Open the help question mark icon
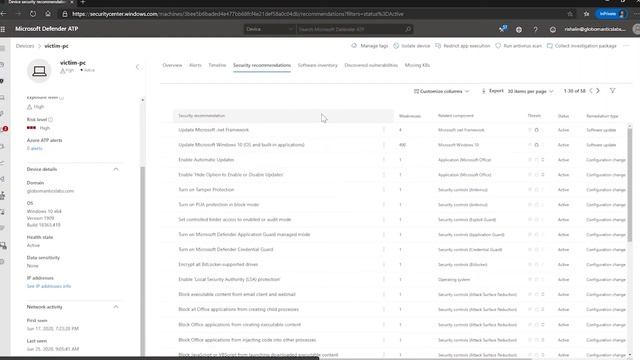Image resolution: width=640 pixels, height=360 pixels. (536, 29)
